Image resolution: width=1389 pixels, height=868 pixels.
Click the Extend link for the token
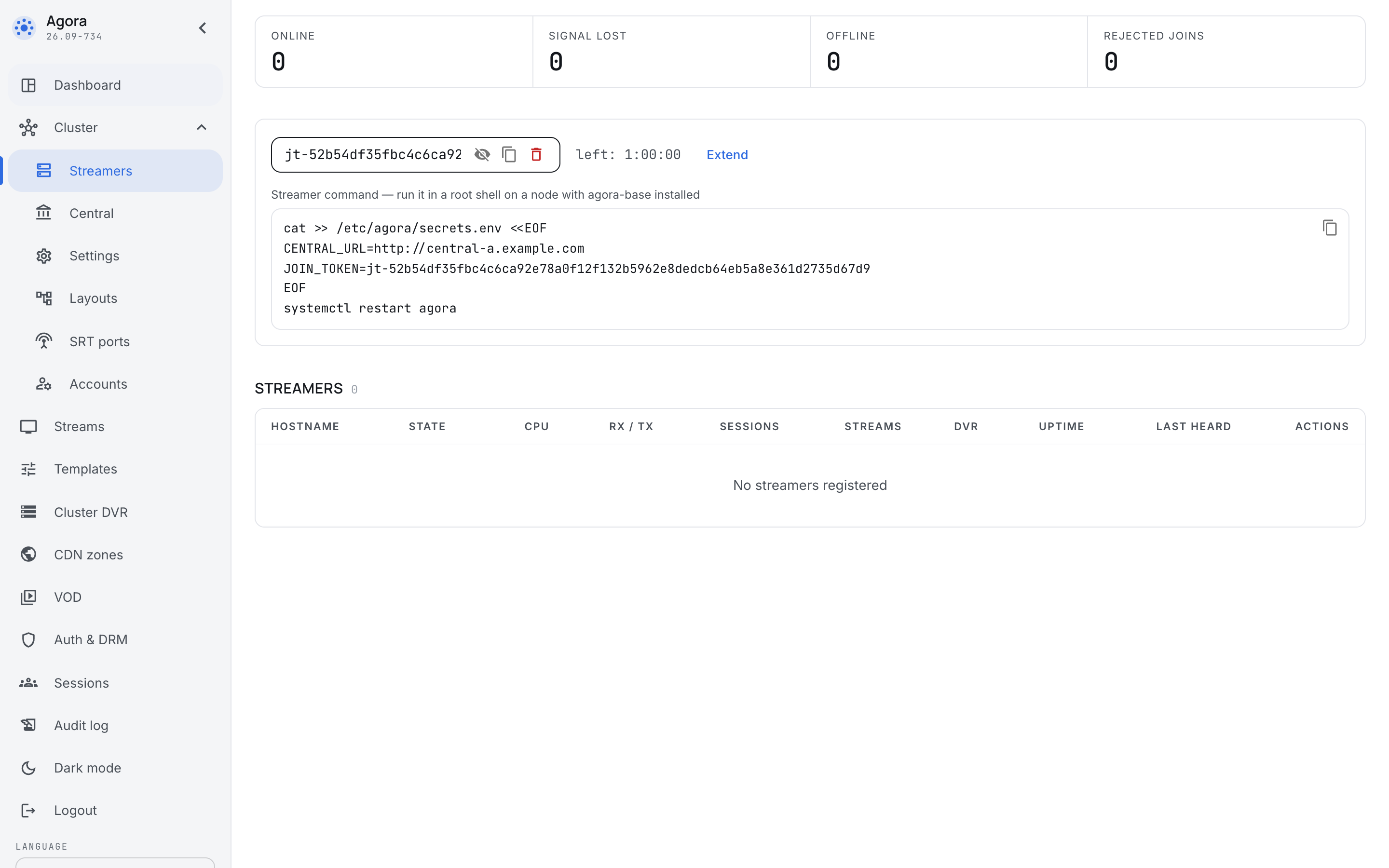click(727, 154)
